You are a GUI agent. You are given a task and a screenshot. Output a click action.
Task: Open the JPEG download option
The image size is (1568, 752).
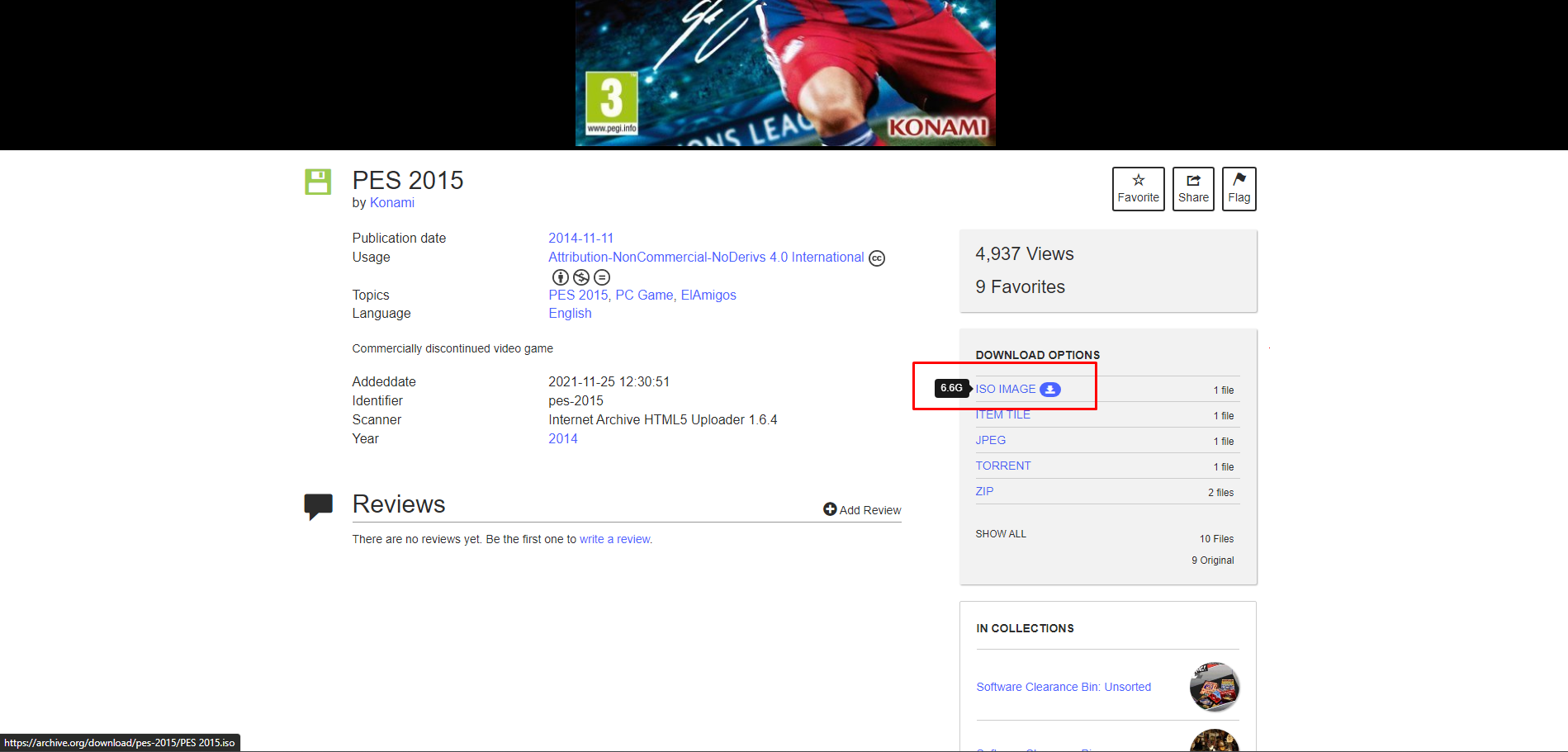click(x=990, y=441)
